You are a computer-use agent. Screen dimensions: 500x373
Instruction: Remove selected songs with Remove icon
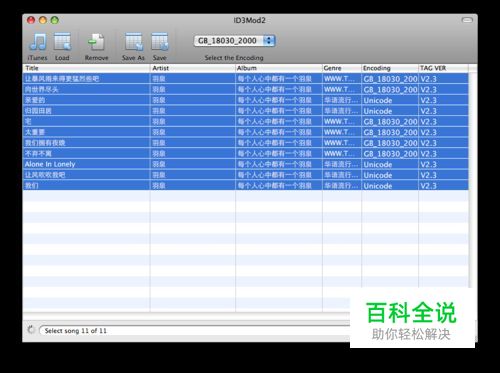[96, 42]
